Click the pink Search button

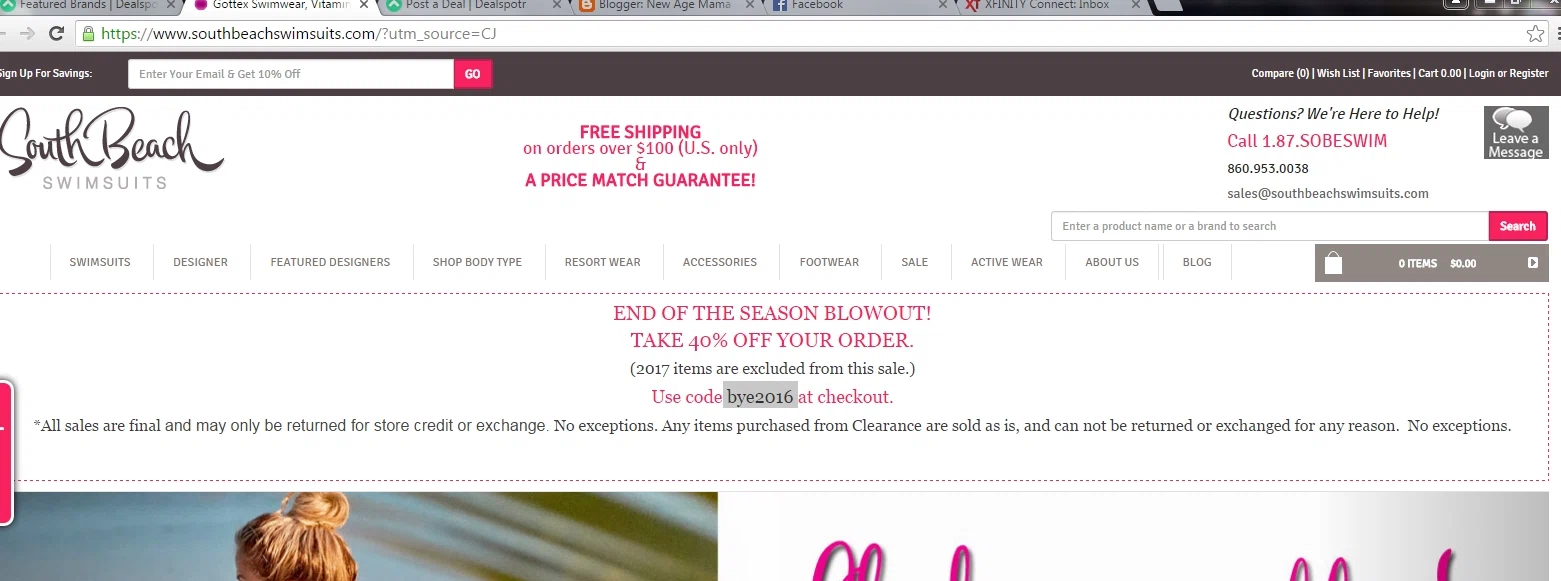(1517, 226)
